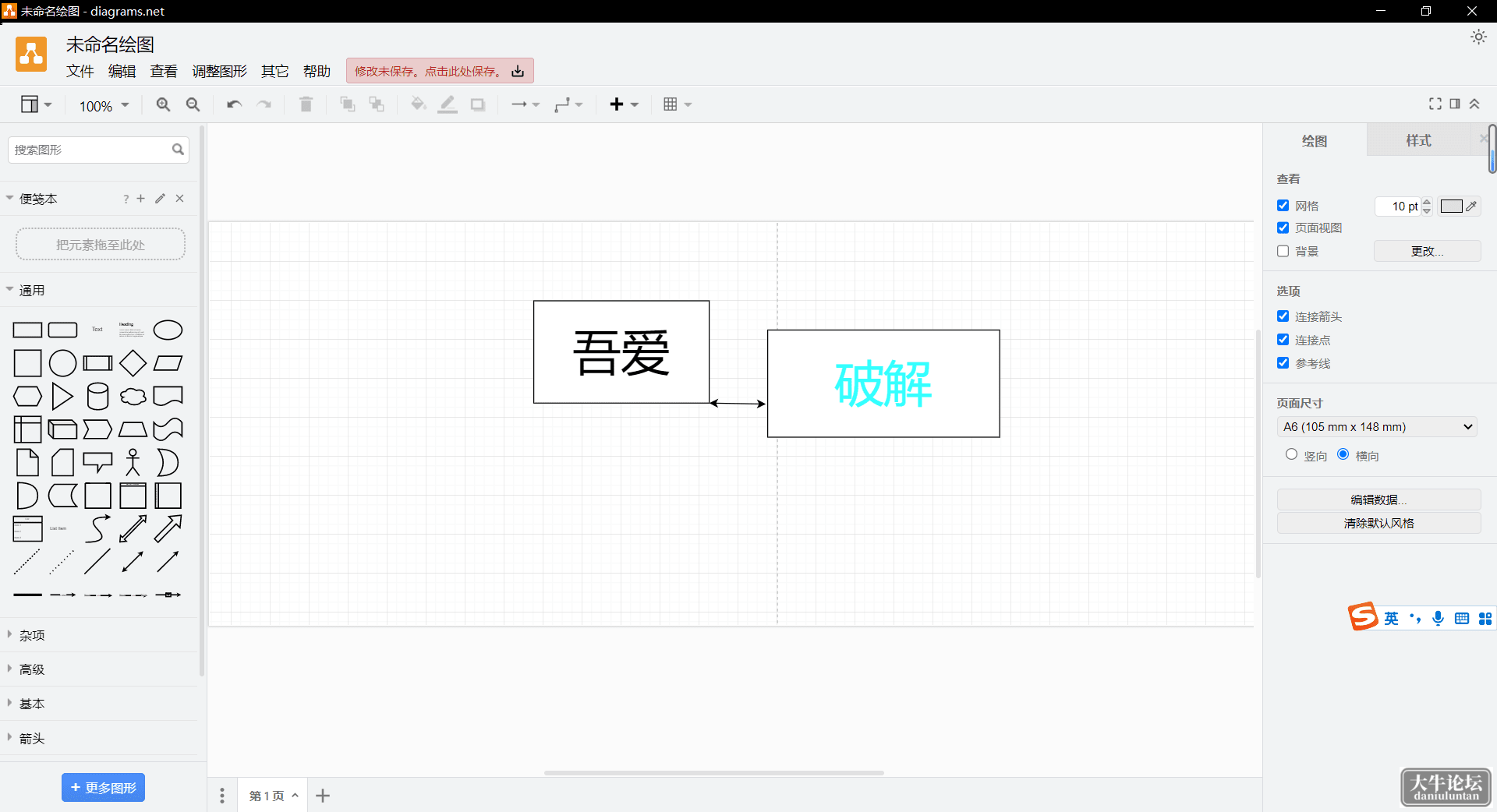Click the unsaved changes save button
Screen dimensions: 1497x812
point(440,71)
